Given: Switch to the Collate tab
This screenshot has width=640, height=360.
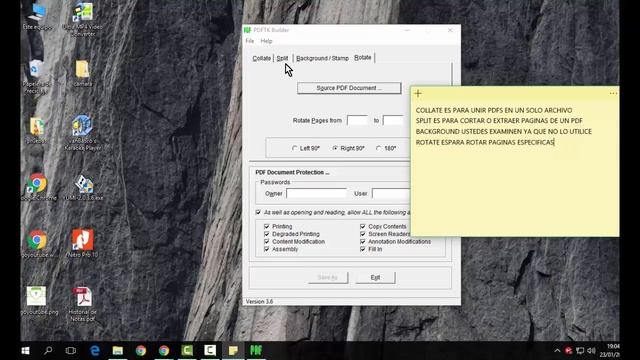Looking at the screenshot, I should [262, 58].
